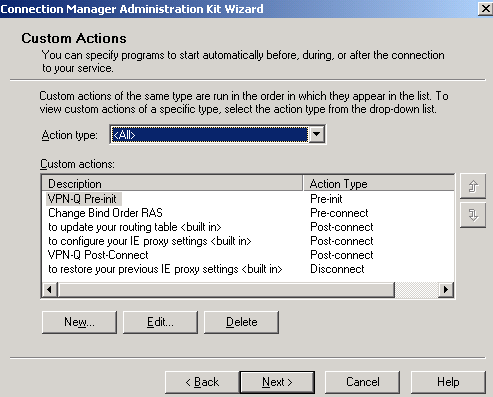Click the Pre-init action type cell
This screenshot has width=493, height=397.
[x=326, y=199]
